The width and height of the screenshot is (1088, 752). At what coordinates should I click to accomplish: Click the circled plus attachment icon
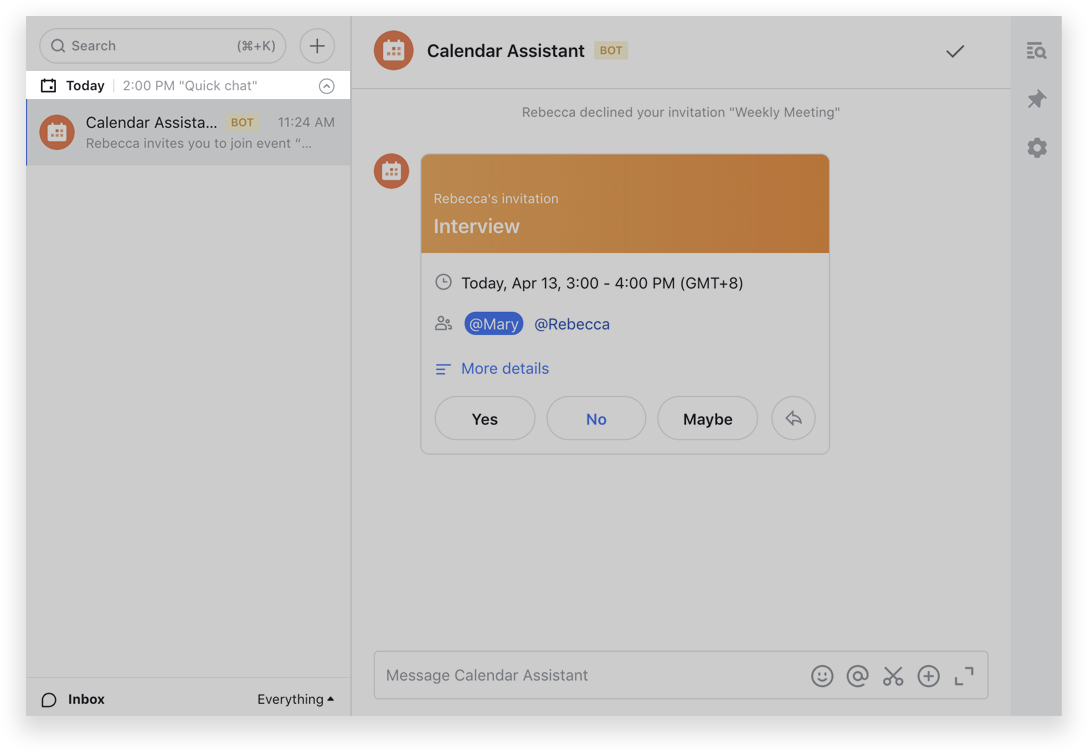(x=928, y=676)
